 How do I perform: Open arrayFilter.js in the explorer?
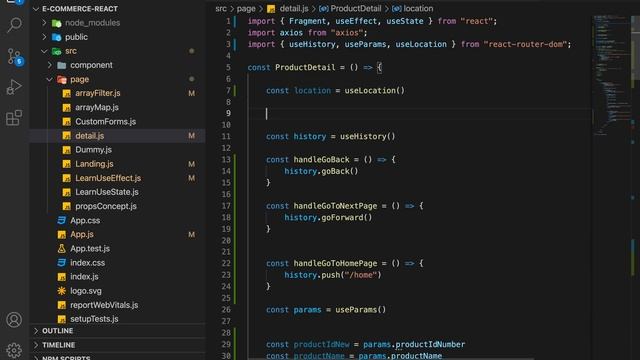98,93
